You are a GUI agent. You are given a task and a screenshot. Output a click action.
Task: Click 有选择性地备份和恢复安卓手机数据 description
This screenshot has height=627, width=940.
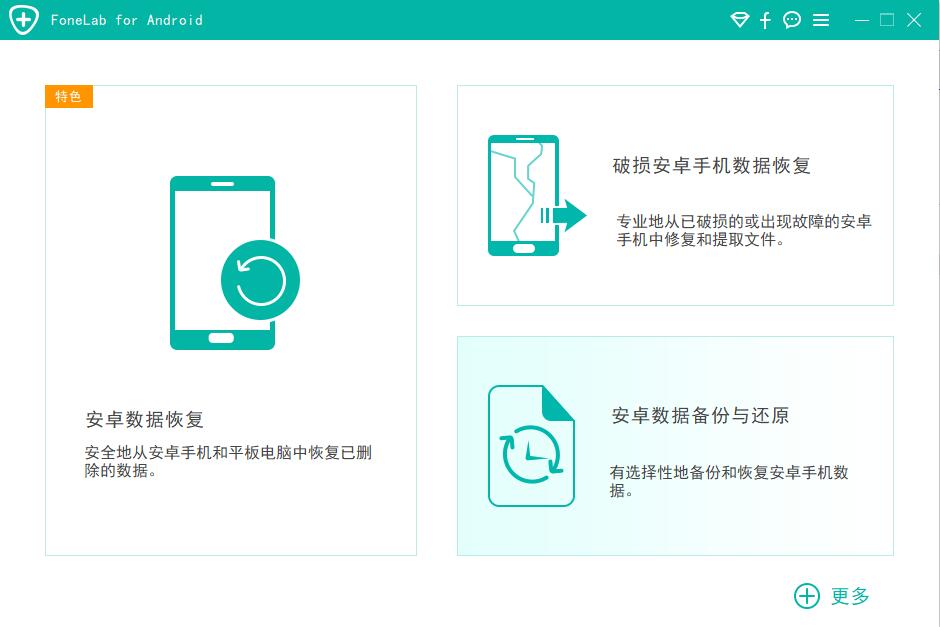point(729,481)
